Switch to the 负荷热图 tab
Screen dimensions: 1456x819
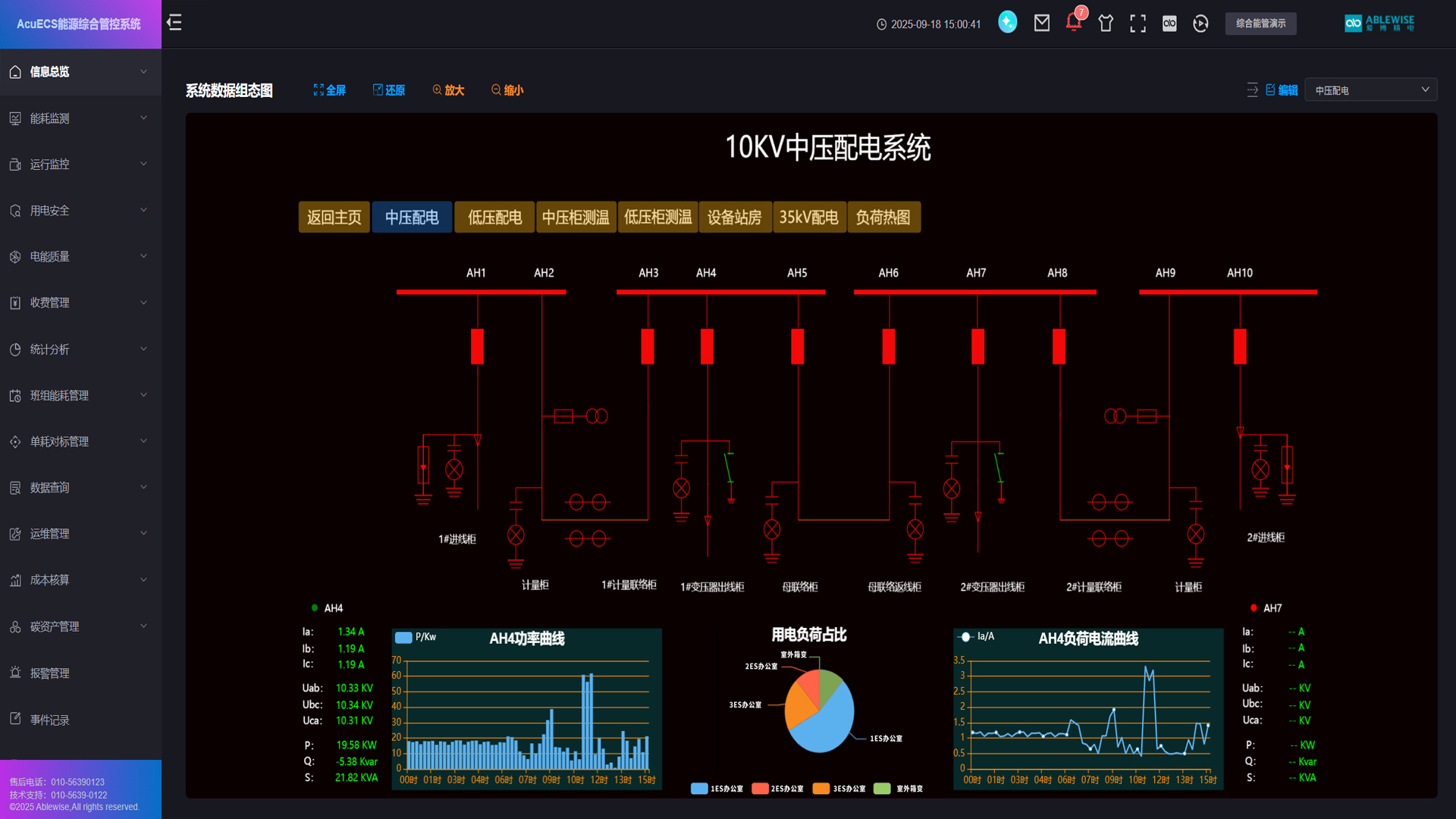[883, 218]
